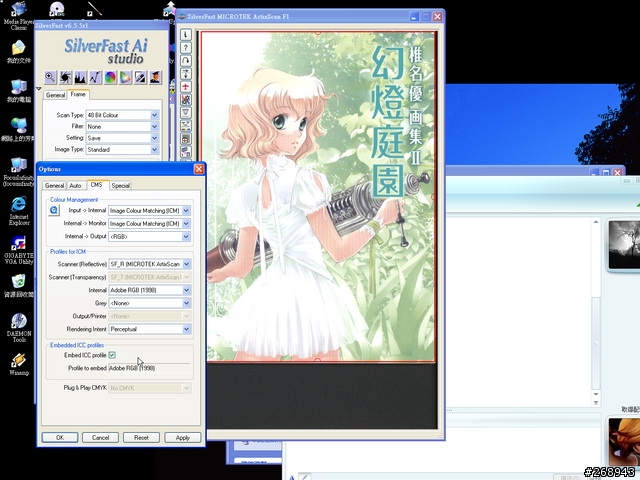This screenshot has height=480, width=640.
Task: Click the Apply button in Options
Action: click(x=182, y=438)
